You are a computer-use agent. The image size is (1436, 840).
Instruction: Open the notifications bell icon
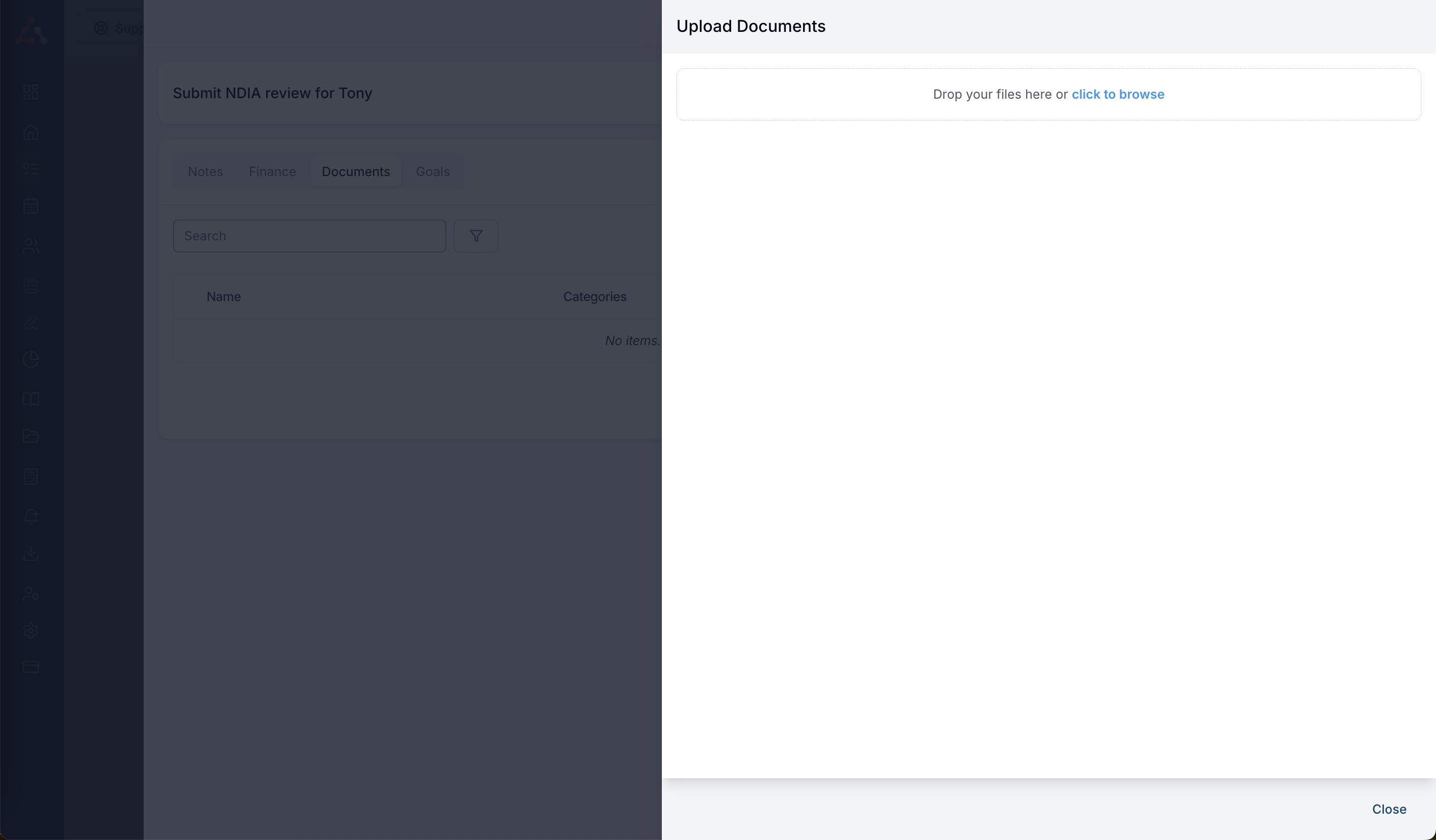[31, 516]
